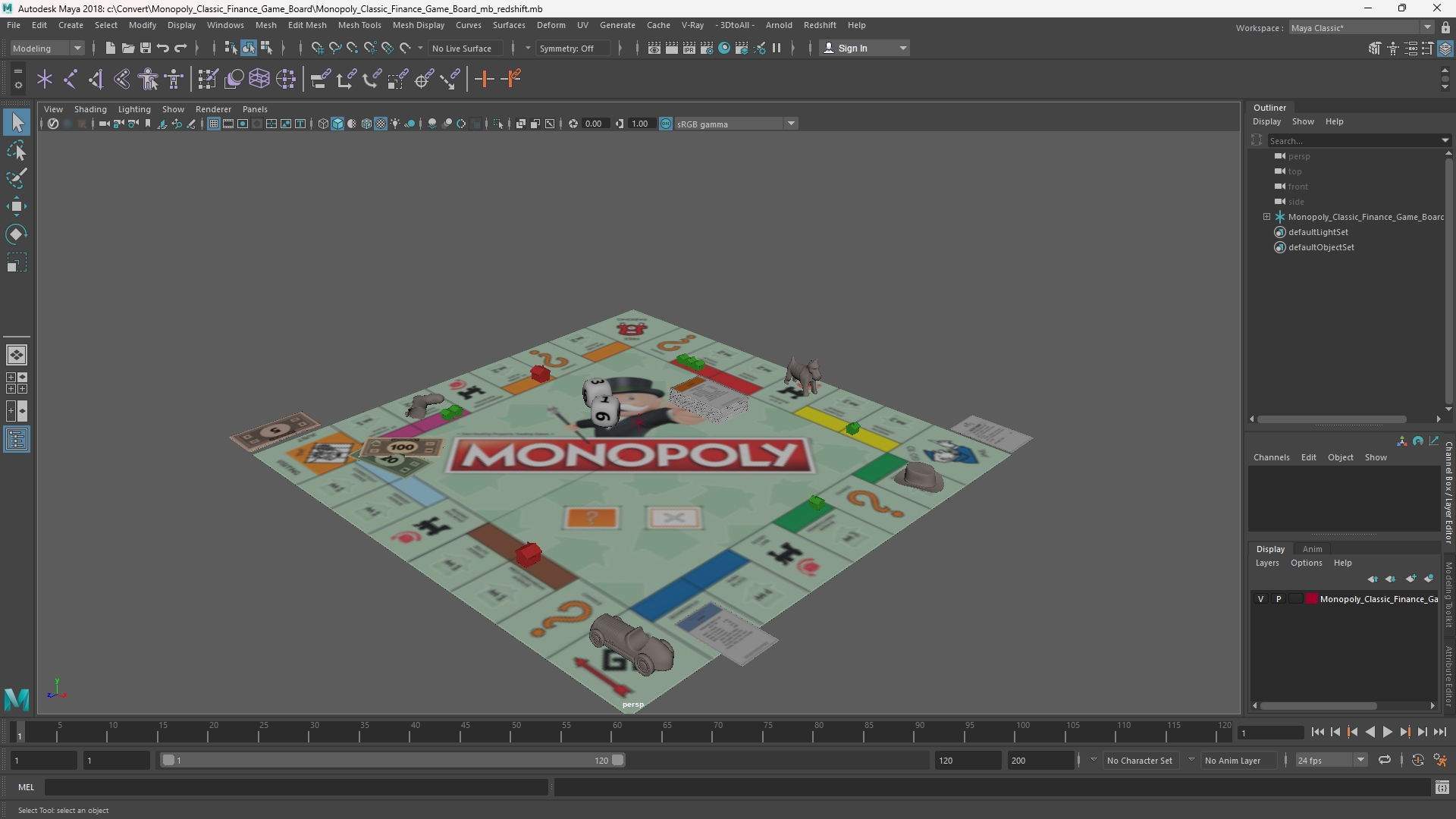This screenshot has height=819, width=1456.
Task: Toggle the color management sRGB button
Action: (666, 124)
